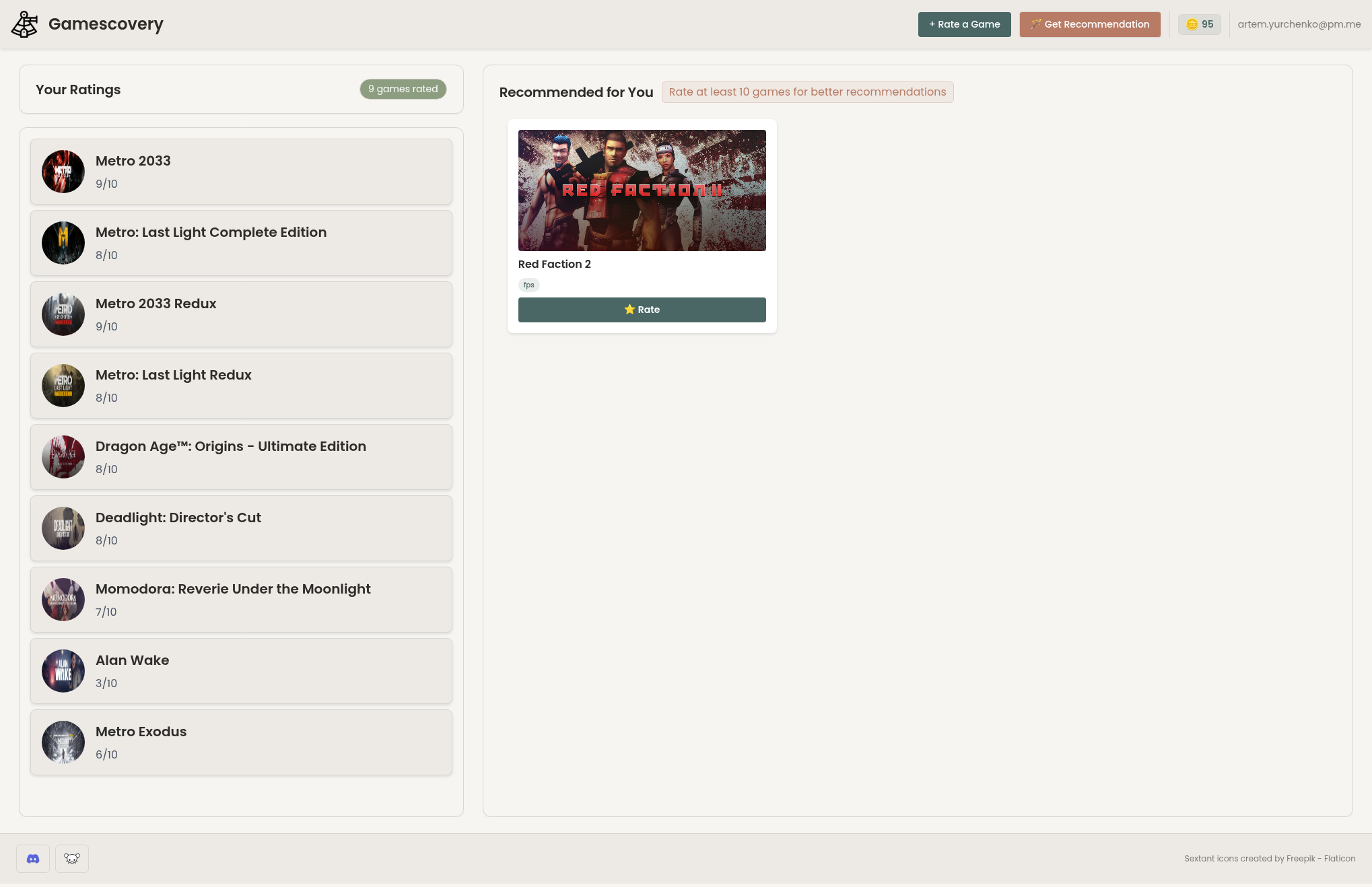
Task: Select Metro: Last Light Redux cover thumbnail
Action: (63, 386)
